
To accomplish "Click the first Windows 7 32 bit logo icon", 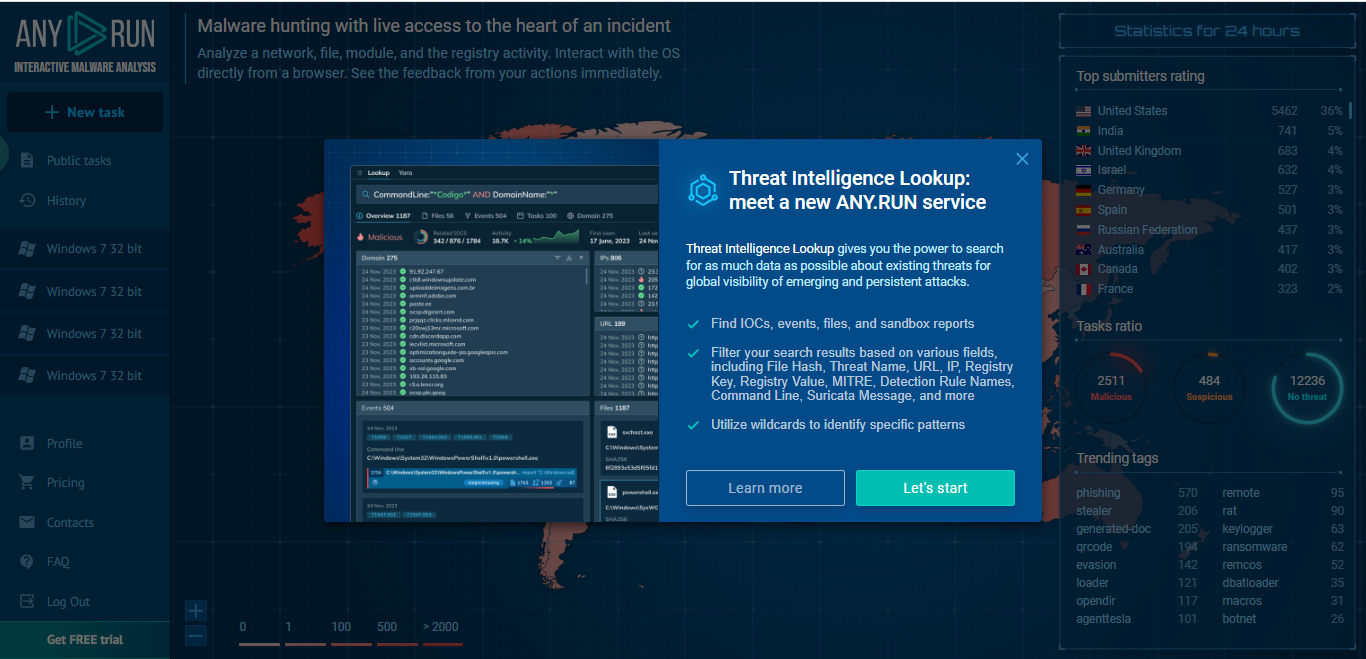I will tap(28, 248).
